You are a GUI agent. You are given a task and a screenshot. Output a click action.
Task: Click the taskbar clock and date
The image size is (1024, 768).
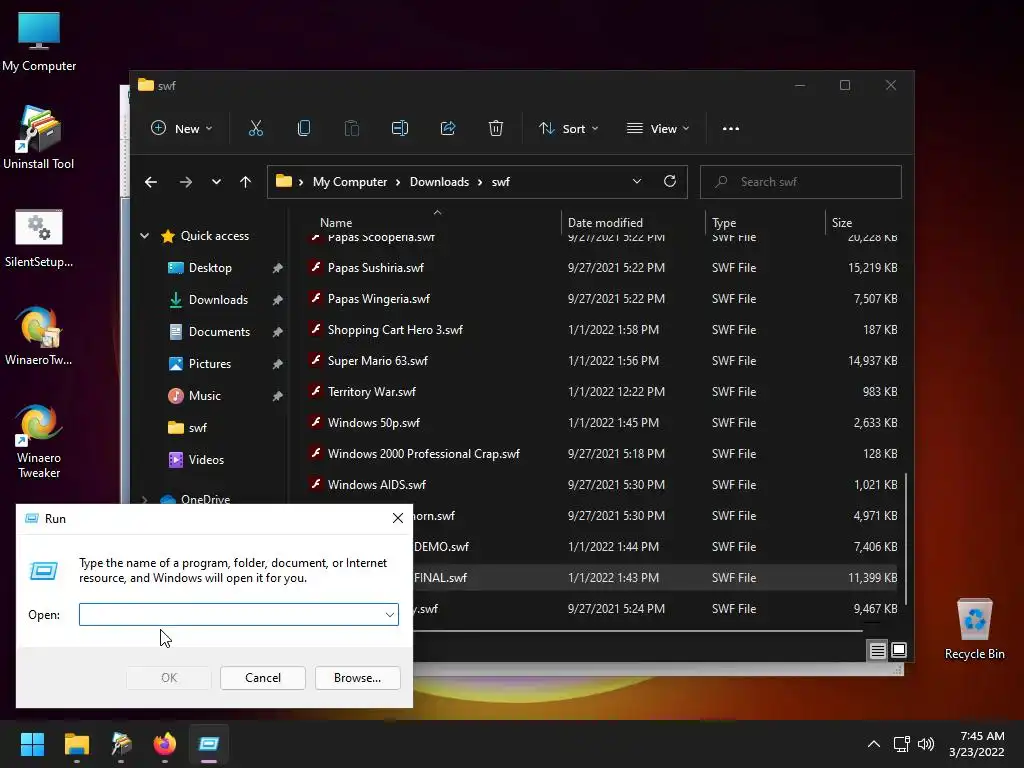click(976, 744)
